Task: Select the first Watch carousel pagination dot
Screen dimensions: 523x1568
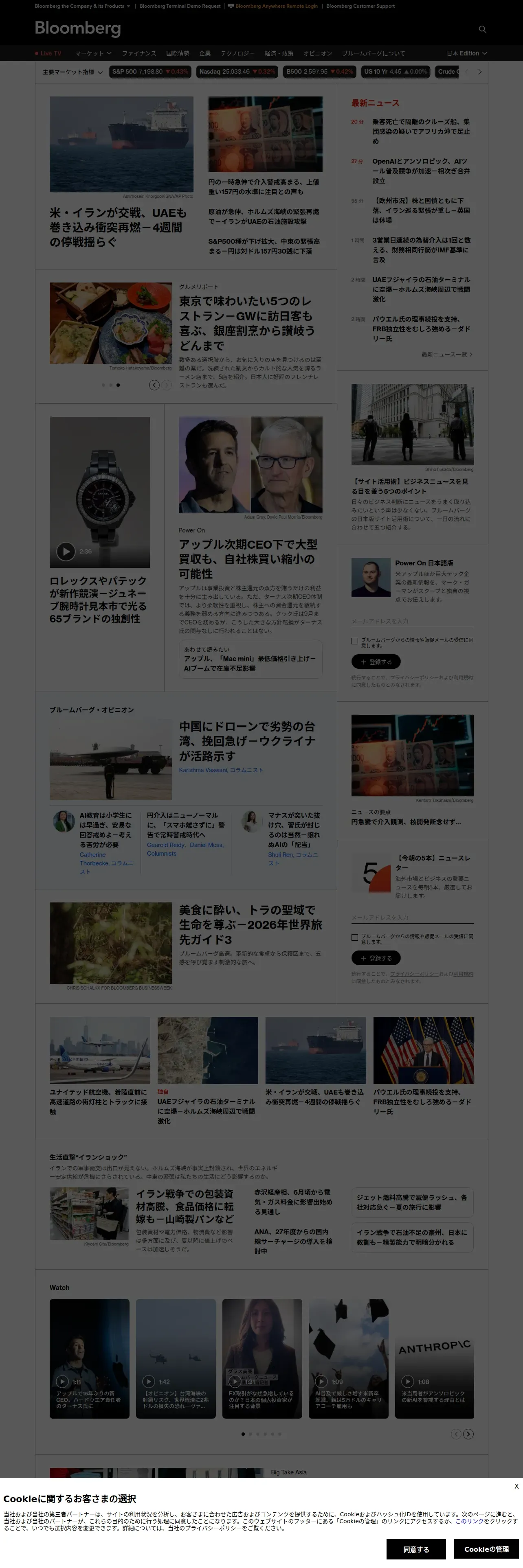Action: point(243,1434)
